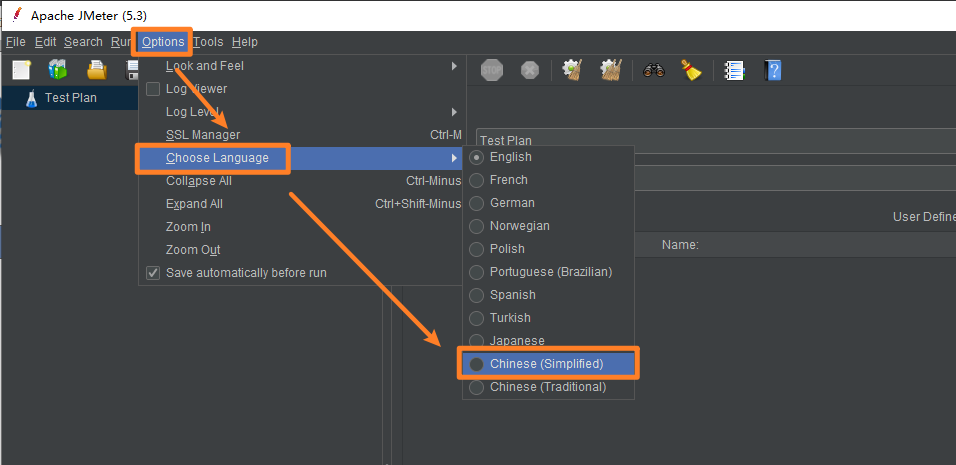Select Chinese (Simplified) language option

549,364
